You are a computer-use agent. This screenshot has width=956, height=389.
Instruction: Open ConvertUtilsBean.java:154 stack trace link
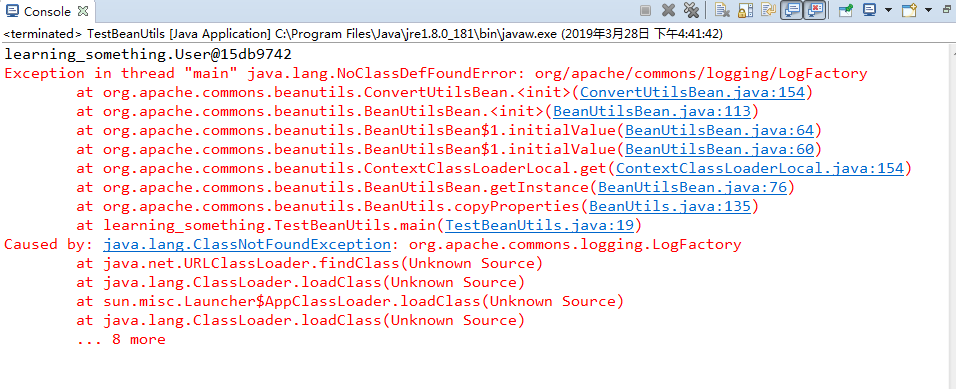pyautogui.click(x=693, y=93)
